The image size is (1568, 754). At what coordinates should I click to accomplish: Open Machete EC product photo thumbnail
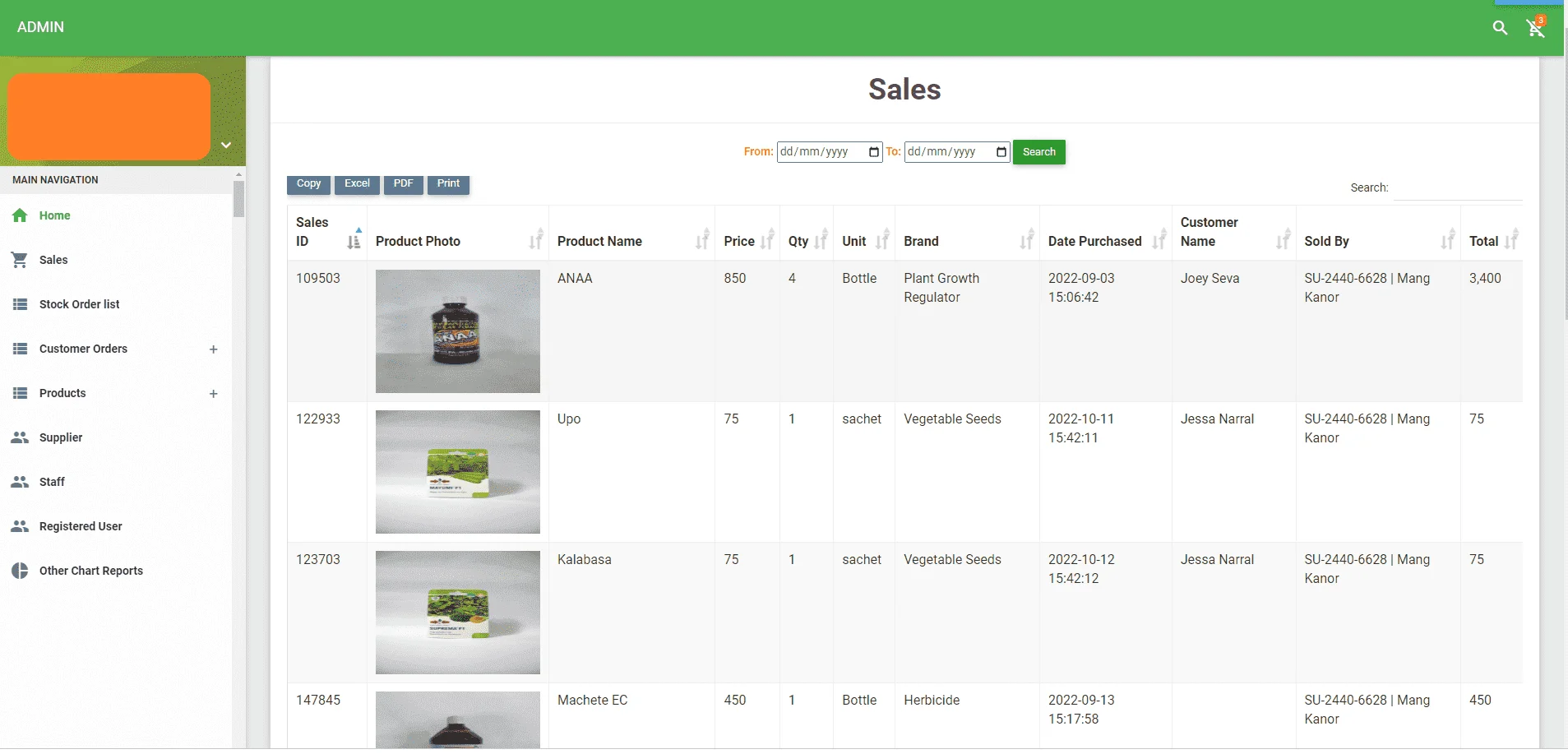pyautogui.click(x=458, y=720)
